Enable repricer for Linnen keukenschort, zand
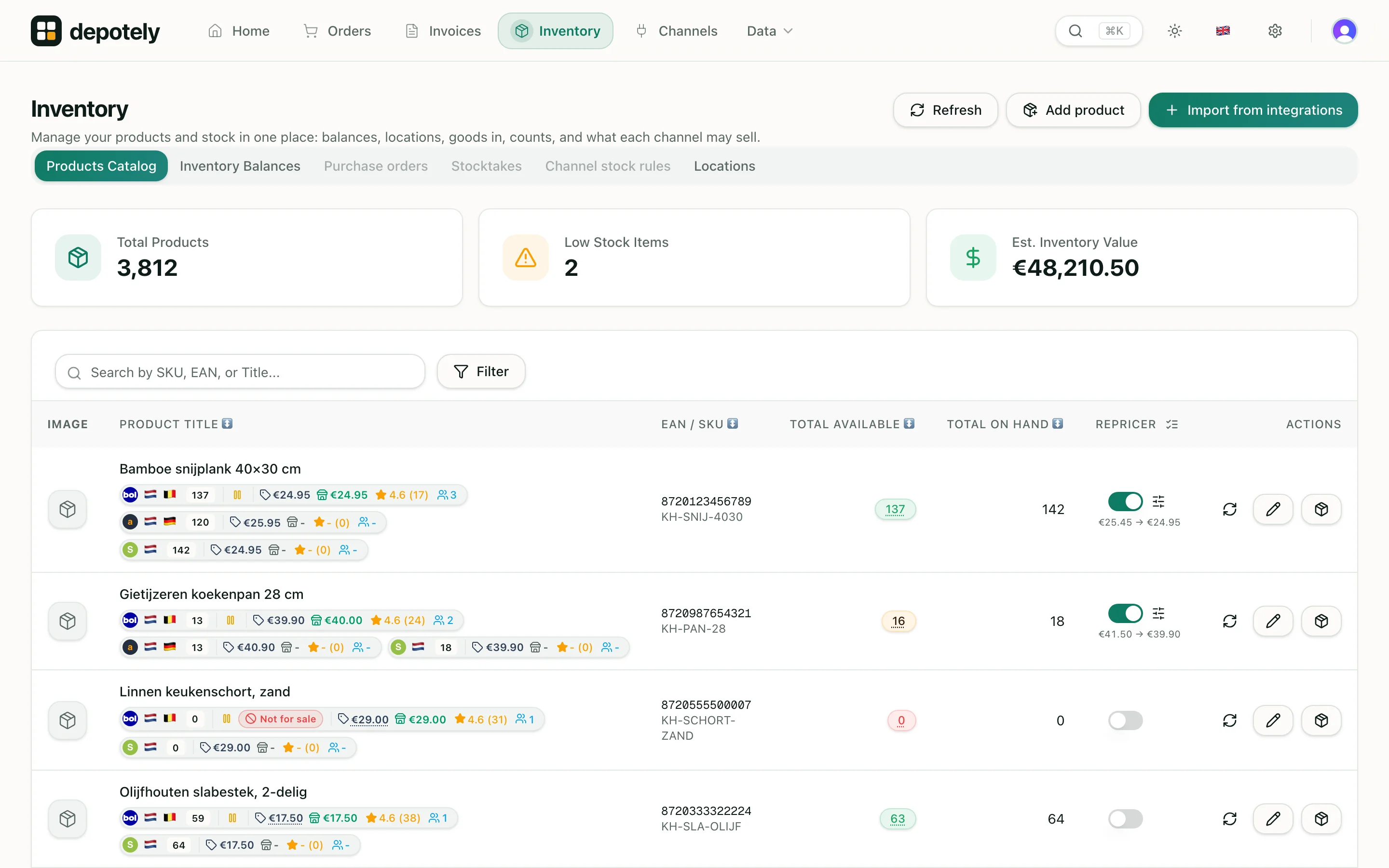The height and width of the screenshot is (868, 1389). 1125,720
